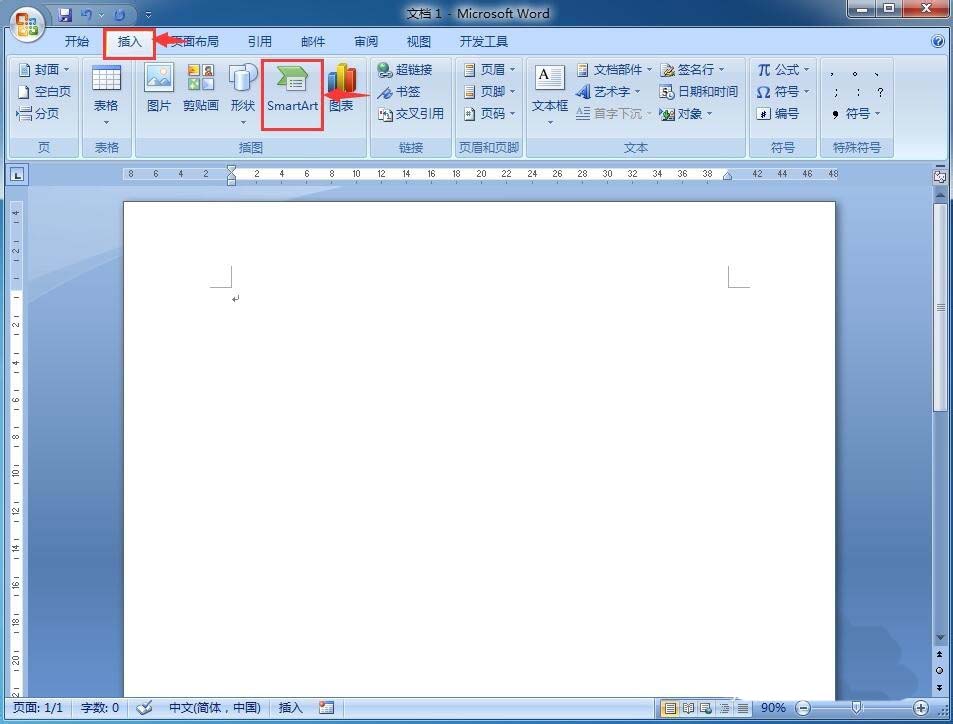Open word count via 字数: 0
This screenshot has height=724, width=953.
[100, 708]
